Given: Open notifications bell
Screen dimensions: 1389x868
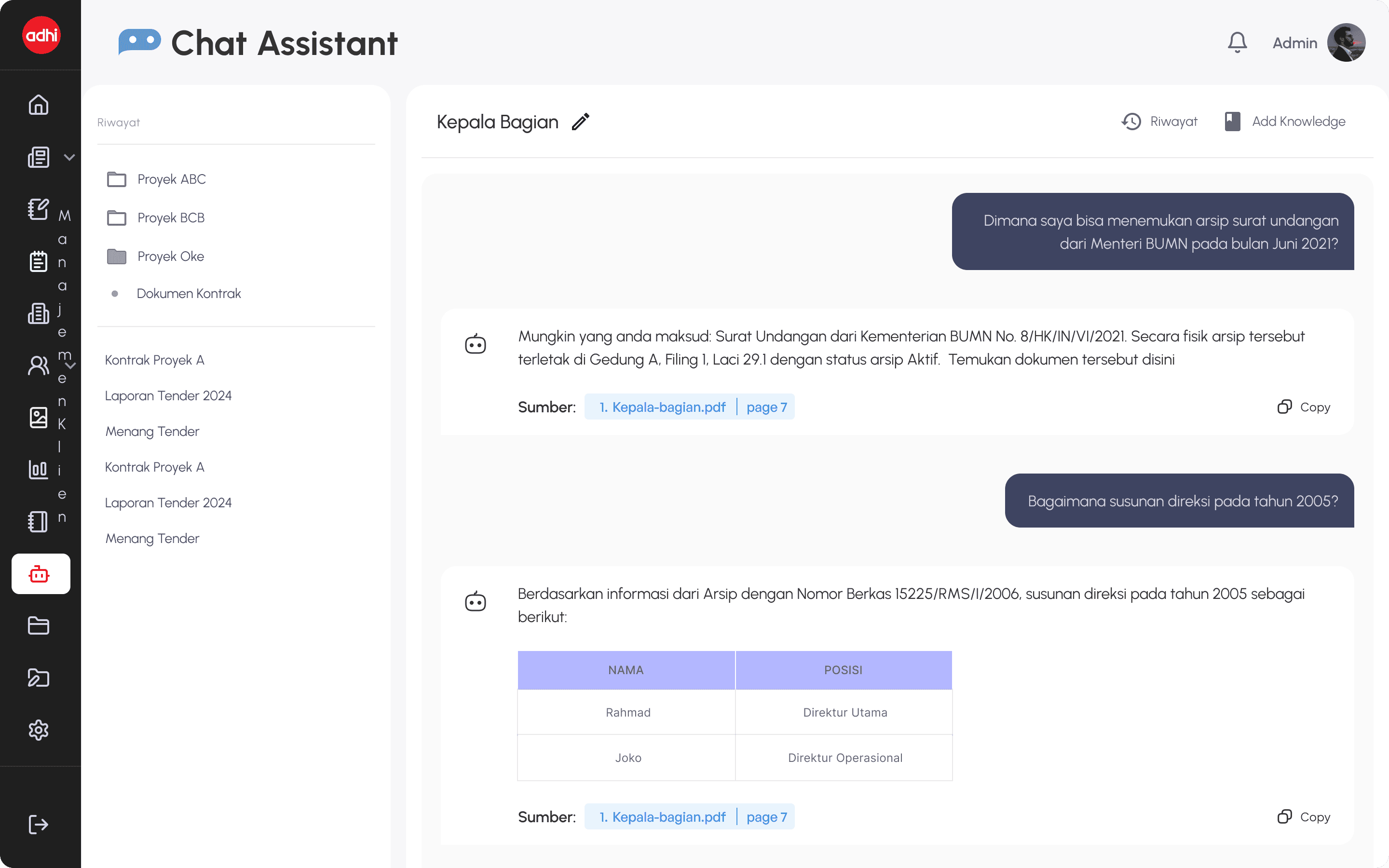Looking at the screenshot, I should [x=1238, y=42].
